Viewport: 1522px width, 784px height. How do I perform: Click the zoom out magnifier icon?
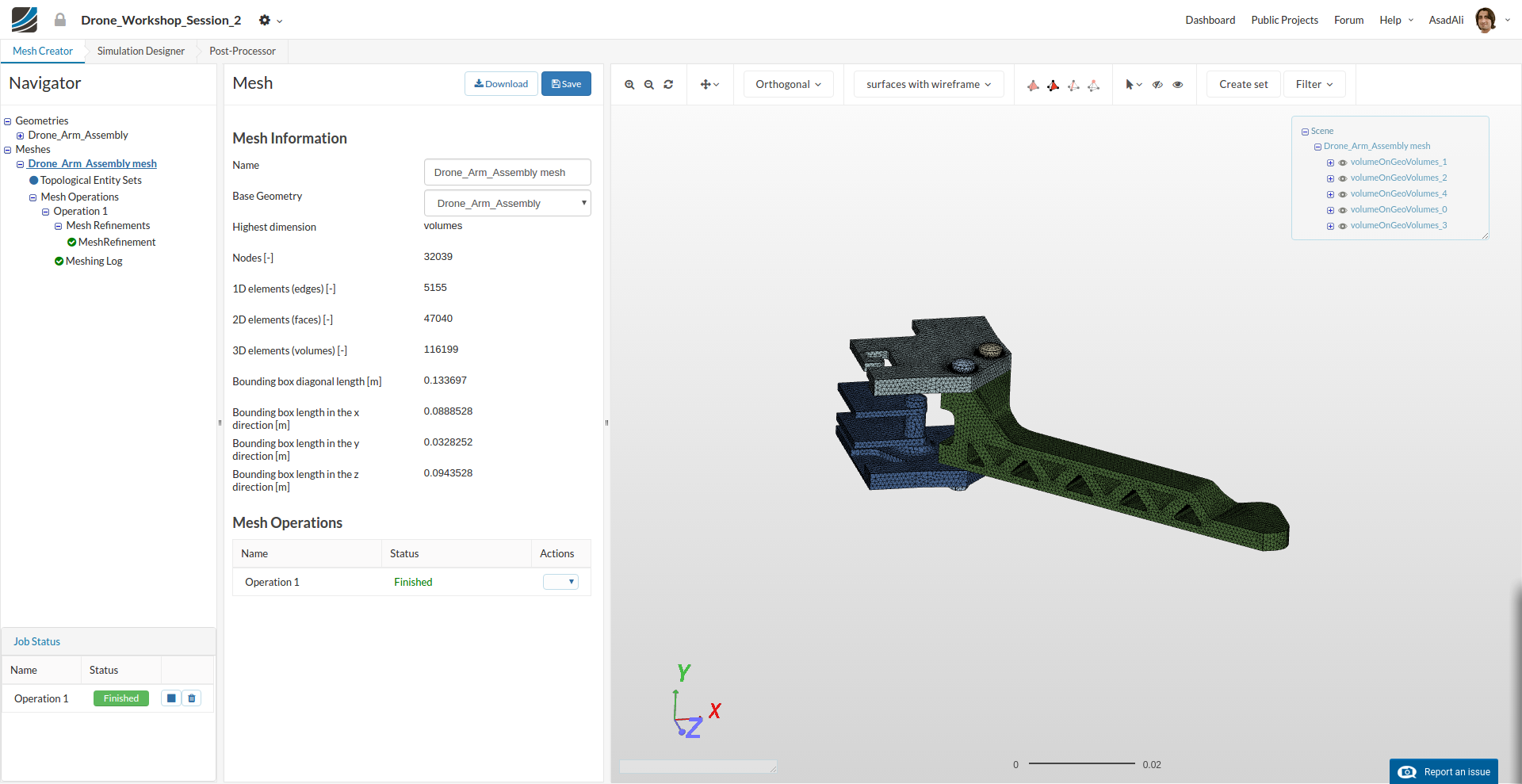[x=649, y=85]
